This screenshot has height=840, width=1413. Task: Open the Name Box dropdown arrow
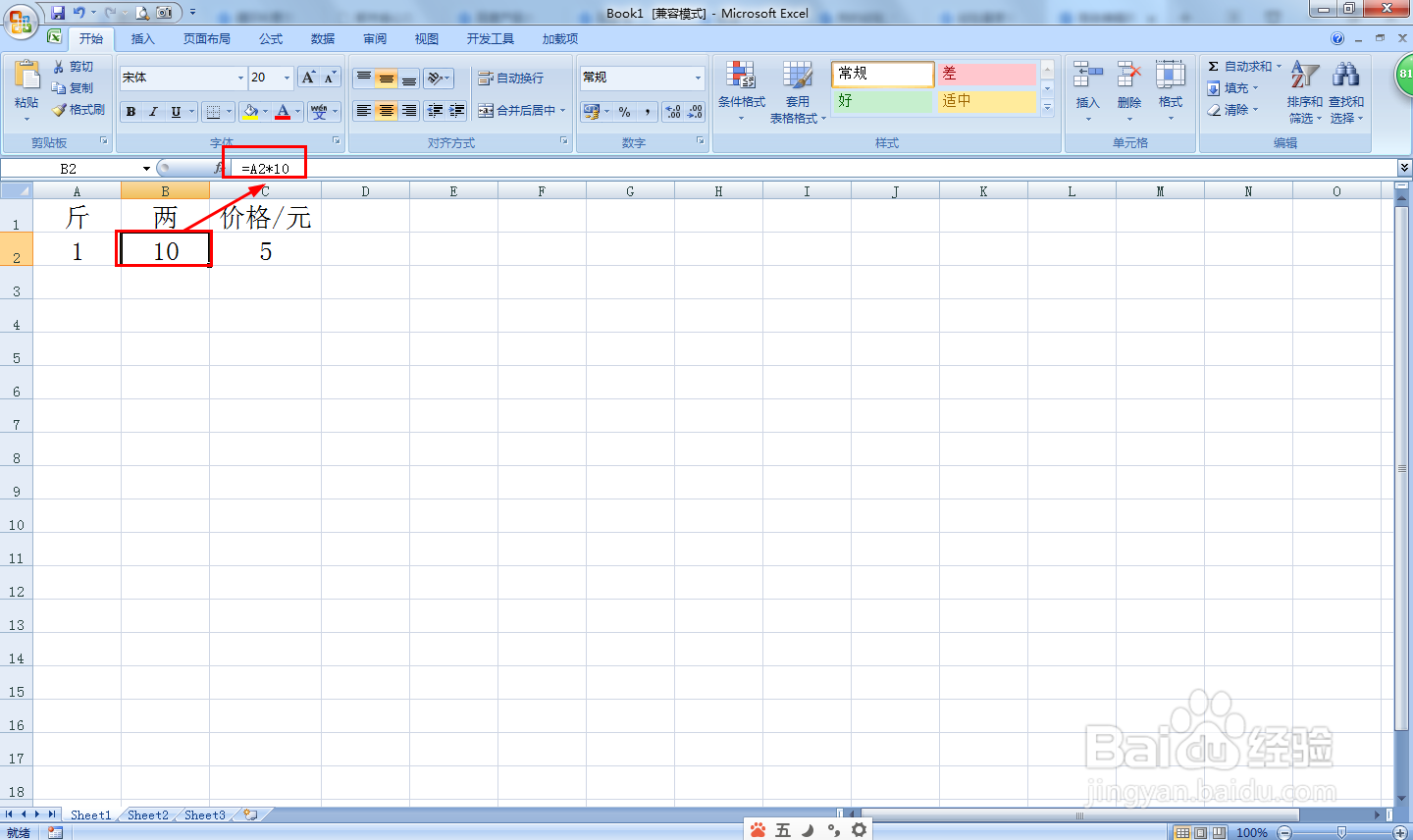click(x=146, y=169)
